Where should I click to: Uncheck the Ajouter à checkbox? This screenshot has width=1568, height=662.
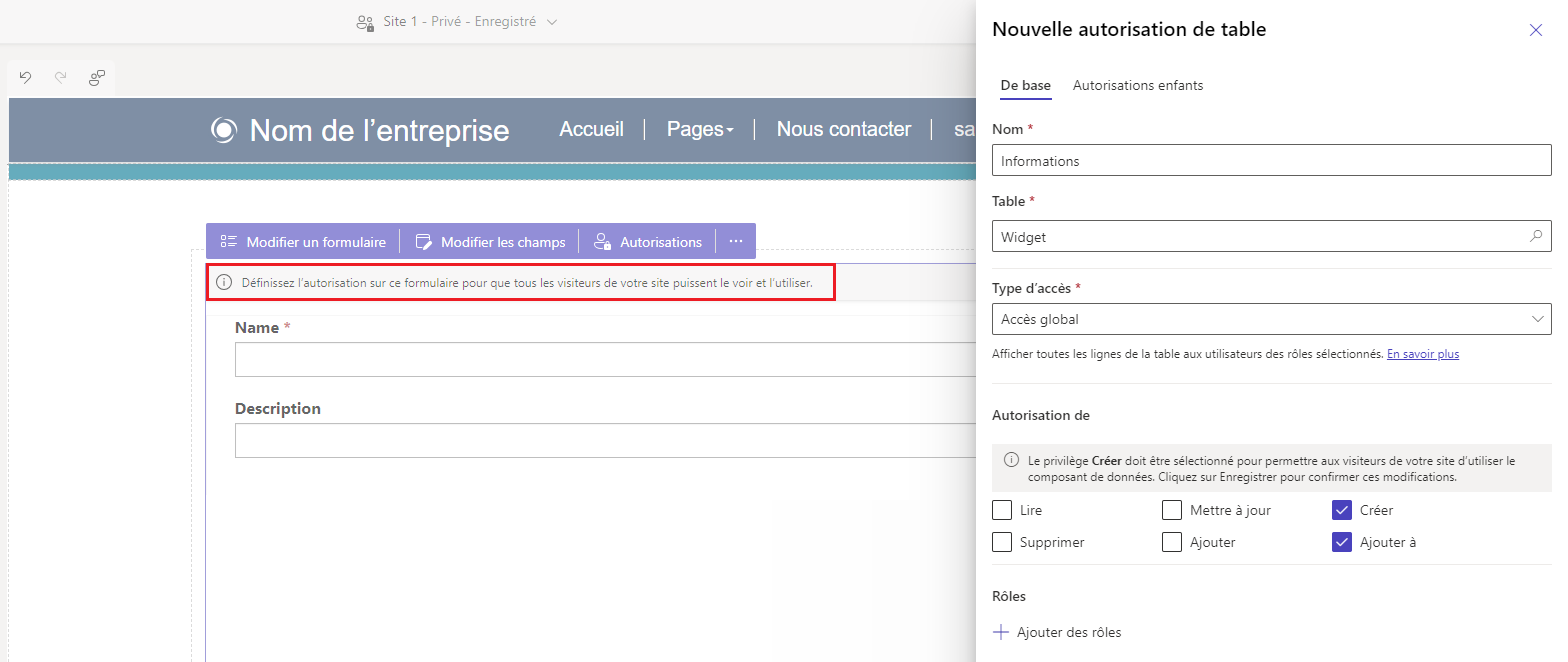(x=1342, y=542)
